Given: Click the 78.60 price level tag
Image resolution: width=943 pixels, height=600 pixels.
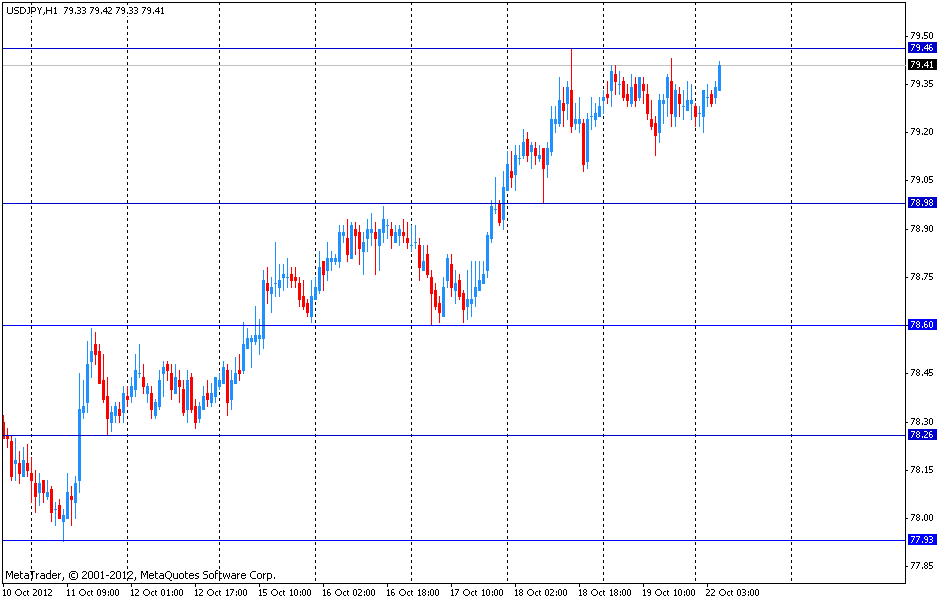Looking at the screenshot, I should (x=921, y=325).
